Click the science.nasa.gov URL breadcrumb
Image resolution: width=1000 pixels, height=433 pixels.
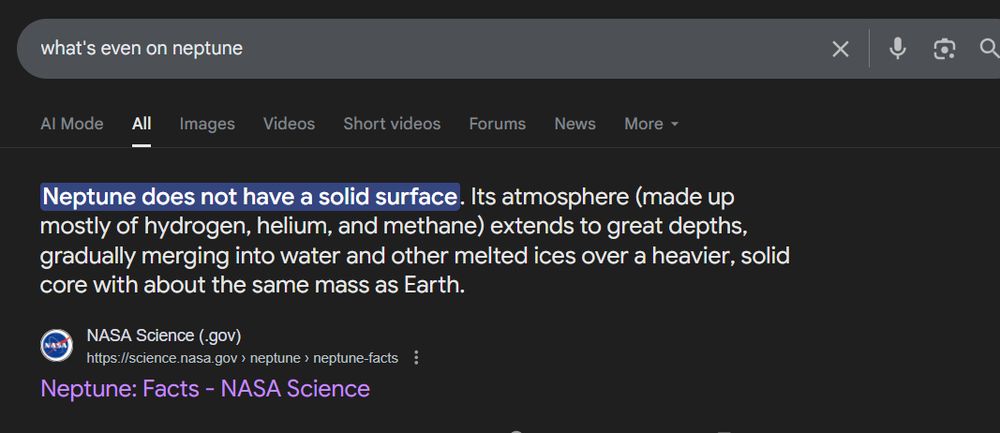[242, 357]
